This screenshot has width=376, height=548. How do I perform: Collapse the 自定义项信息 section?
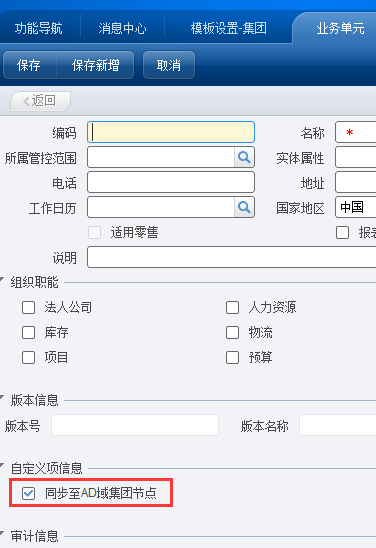(x=2, y=465)
